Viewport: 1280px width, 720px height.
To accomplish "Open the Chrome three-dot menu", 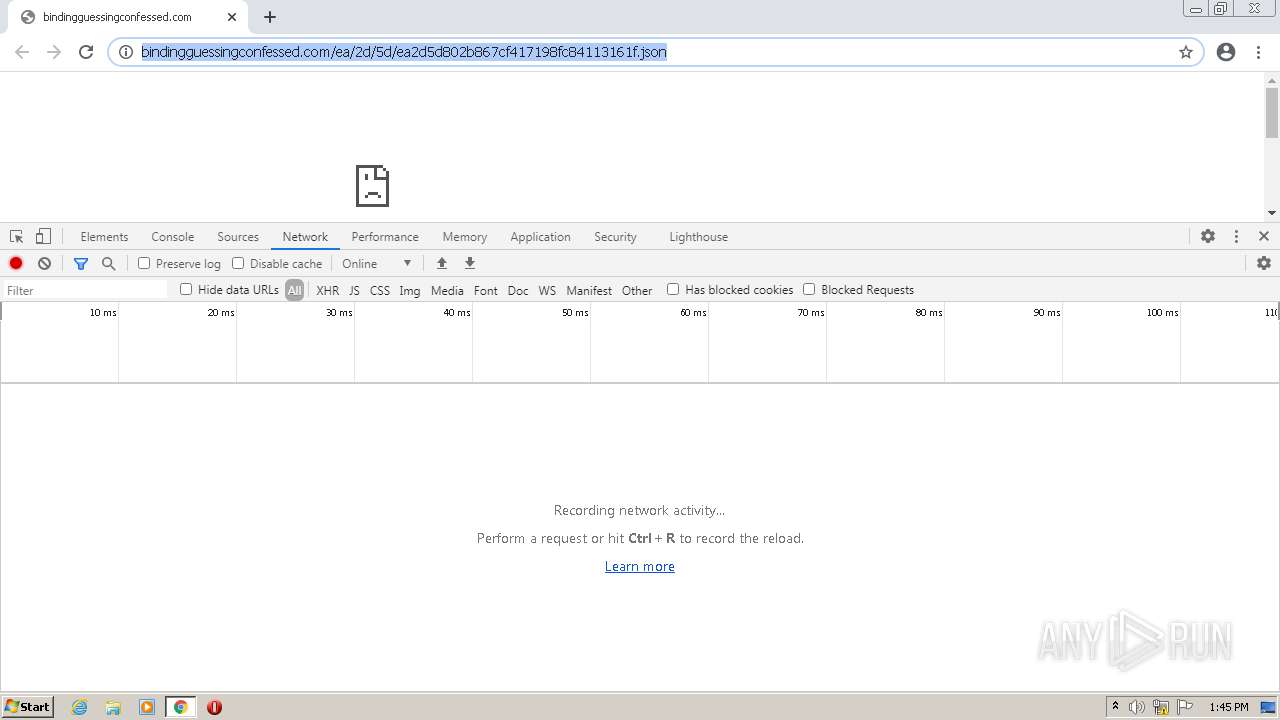I will [1258, 52].
